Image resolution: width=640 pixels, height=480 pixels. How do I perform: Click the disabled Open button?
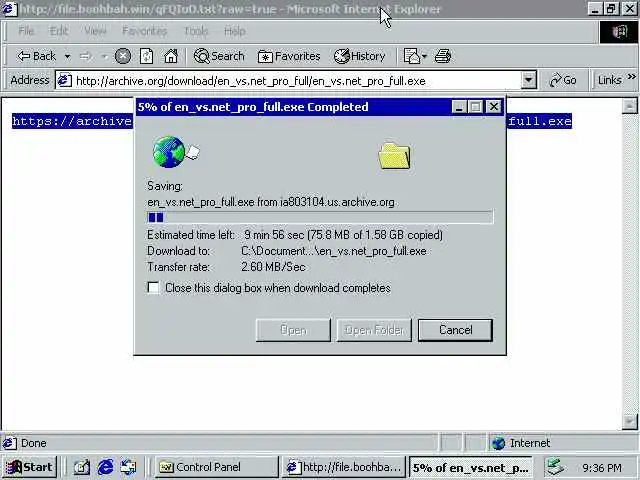293,330
